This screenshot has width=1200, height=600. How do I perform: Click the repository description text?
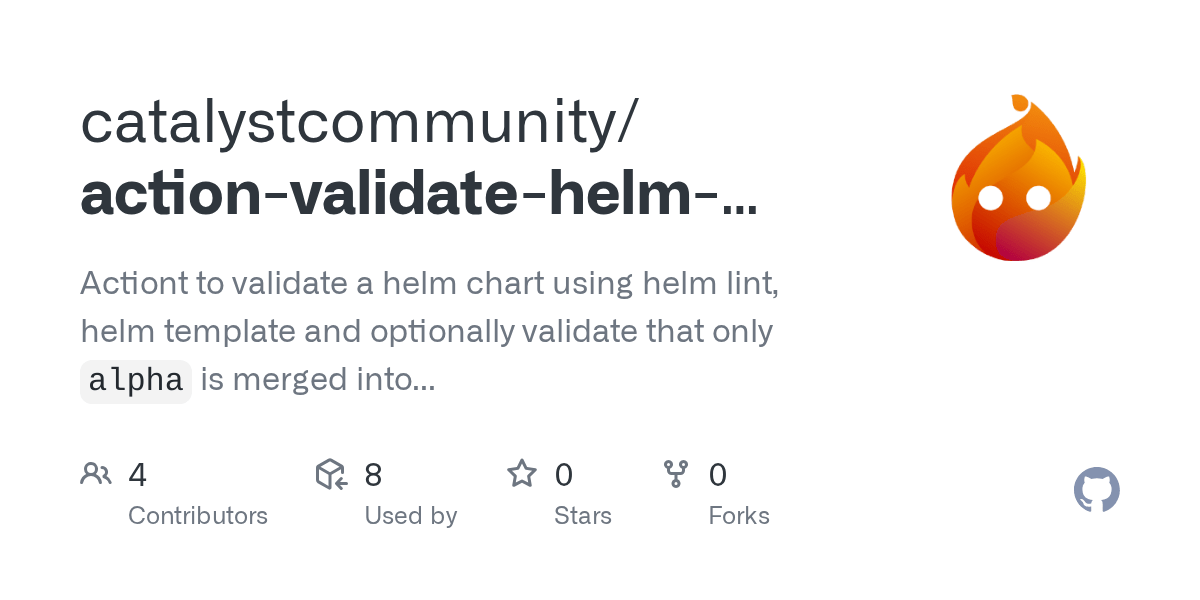430,332
